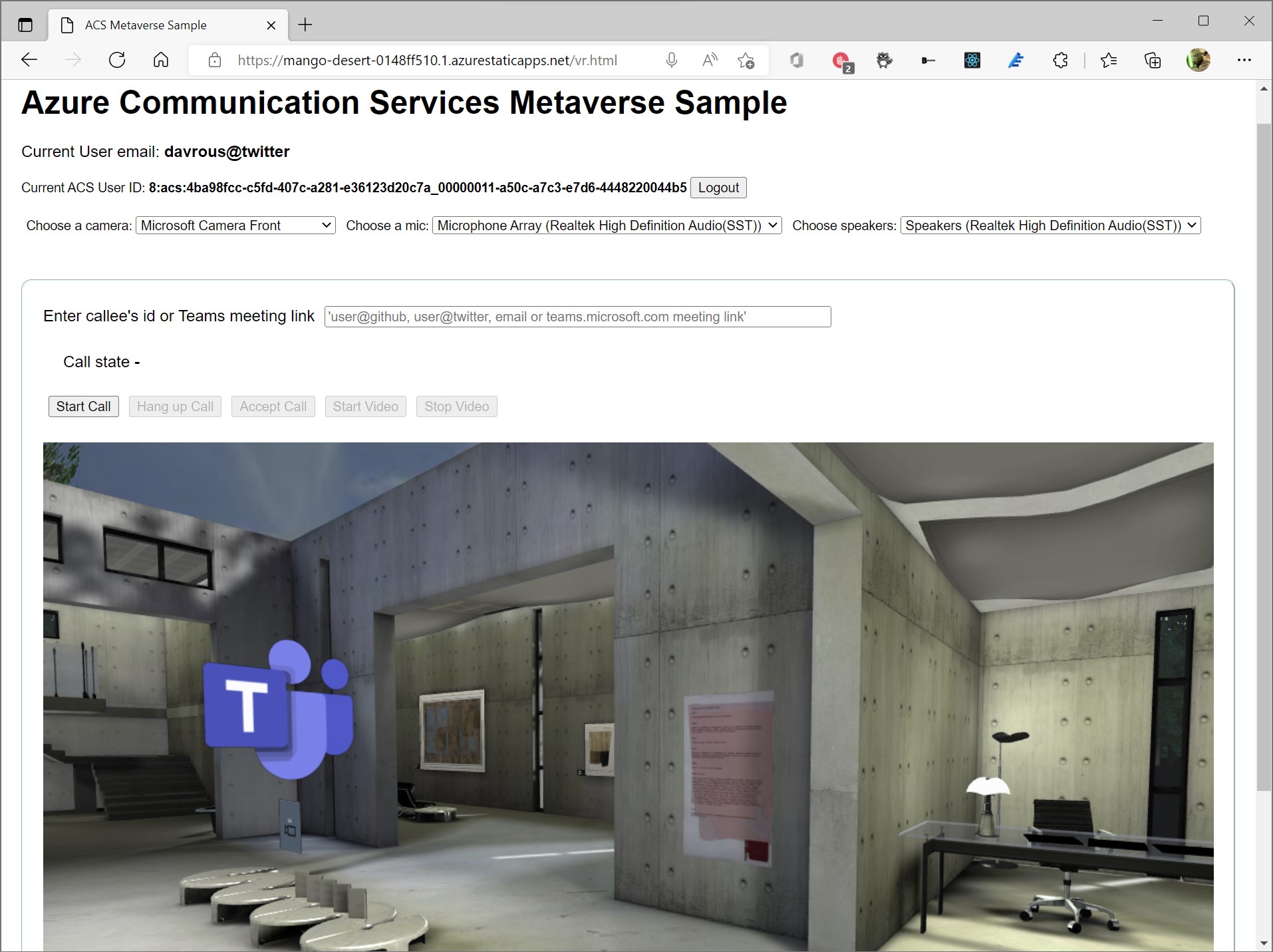The width and height of the screenshot is (1273, 952).
Task: Click the browser Back arrow
Action: (29, 60)
